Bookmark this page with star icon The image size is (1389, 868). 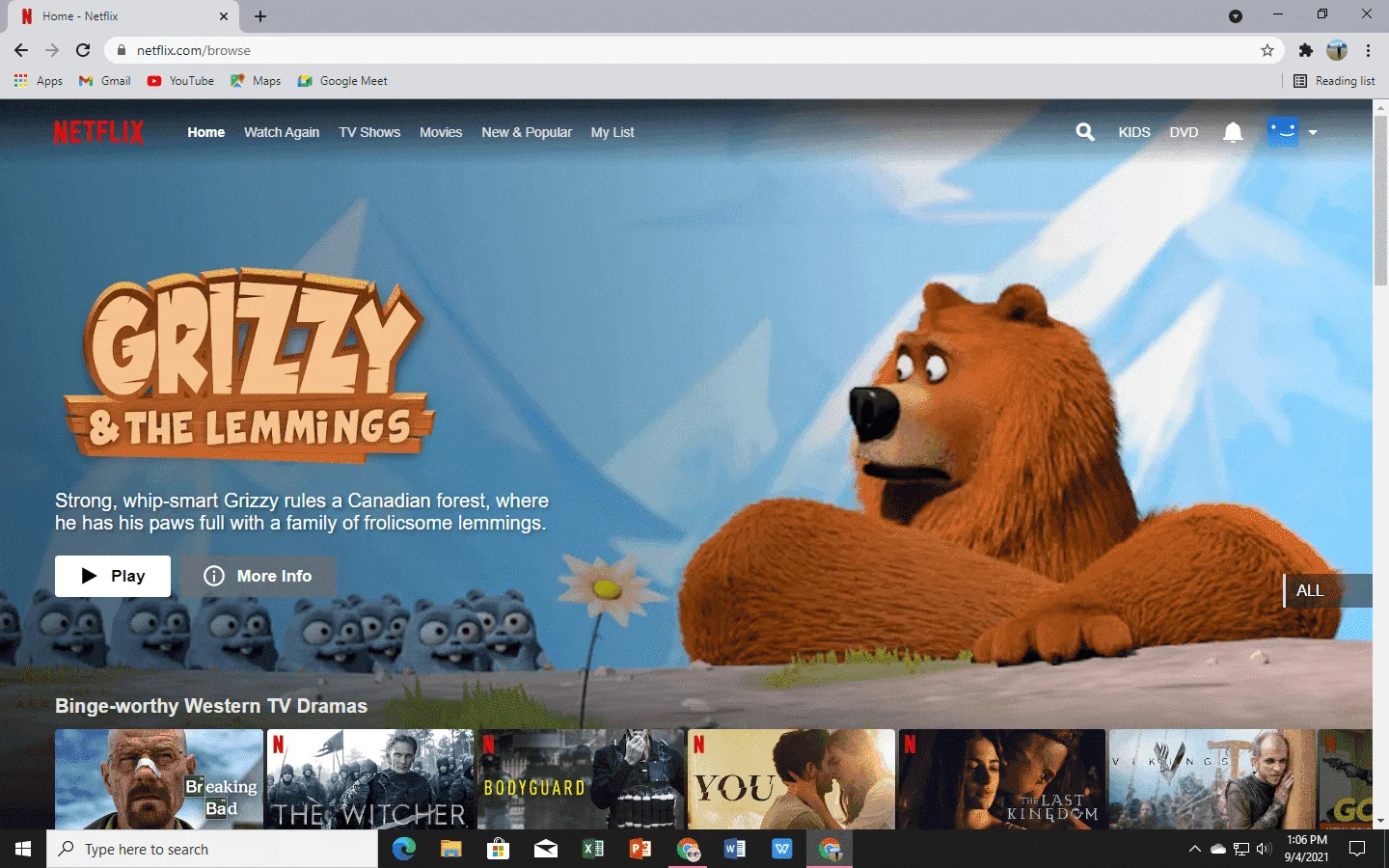(1267, 50)
